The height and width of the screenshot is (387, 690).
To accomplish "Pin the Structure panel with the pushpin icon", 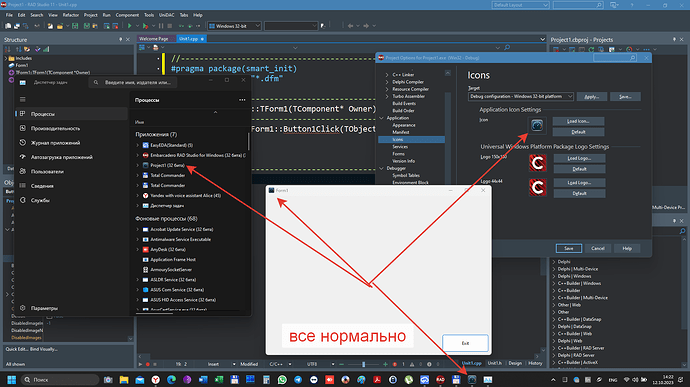I will pyautogui.click(x=121, y=40).
